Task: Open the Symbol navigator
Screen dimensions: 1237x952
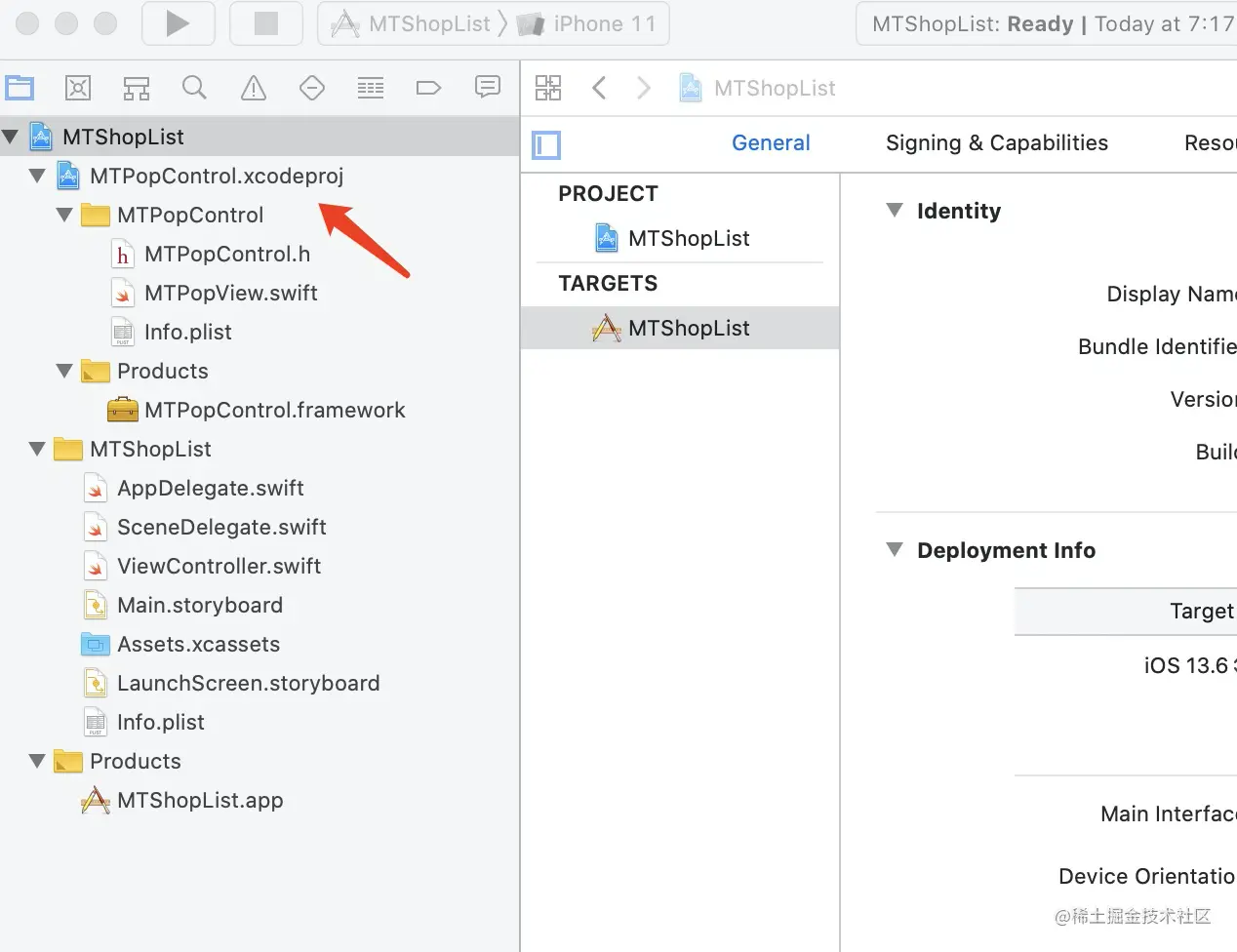Action: point(137,88)
